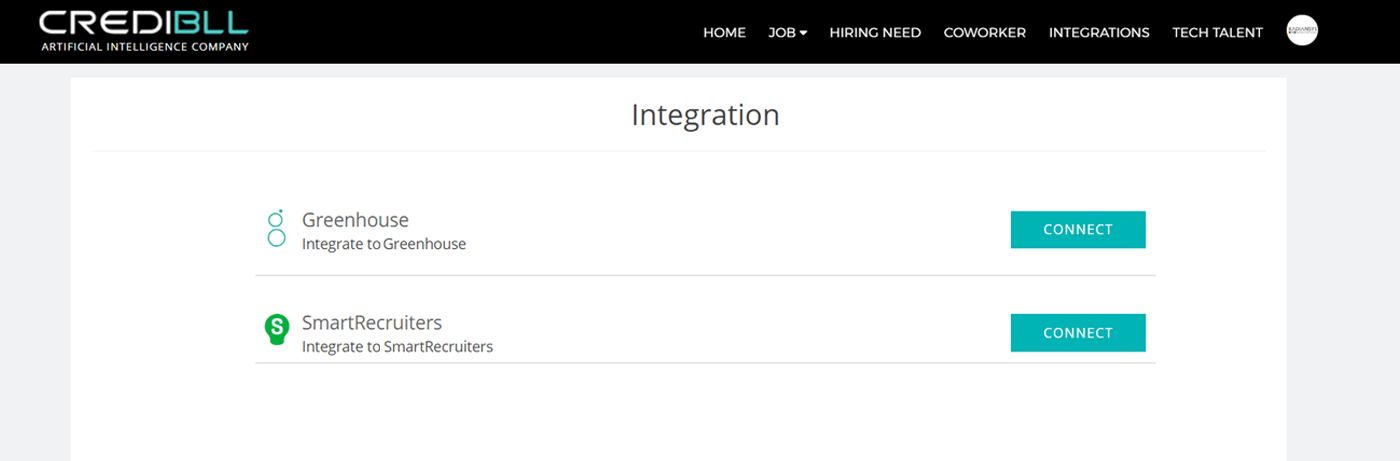Open Hiring Need page

[x=875, y=32]
